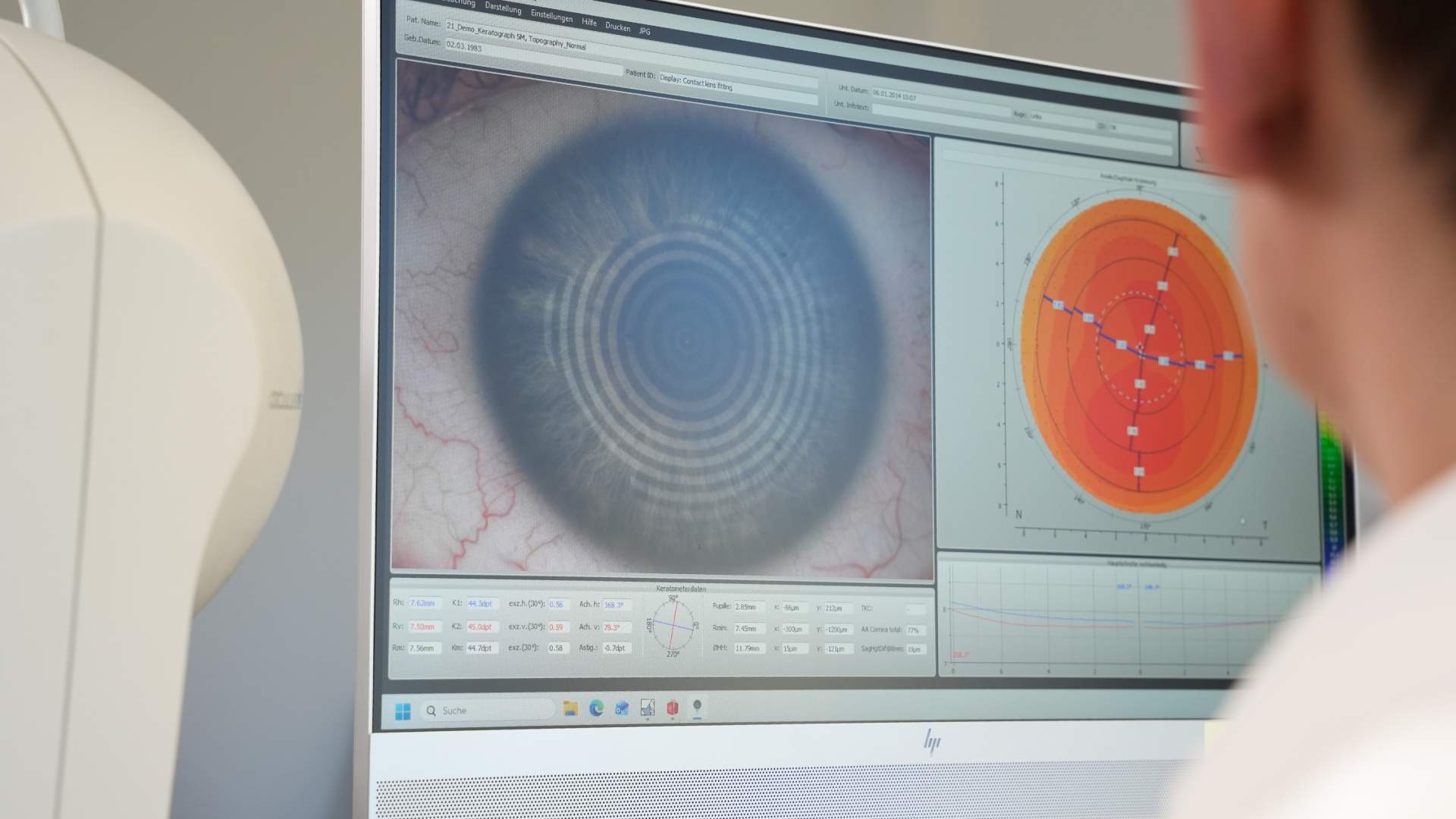Open Outlook from the taskbar
The height and width of the screenshot is (819, 1456).
[622, 708]
